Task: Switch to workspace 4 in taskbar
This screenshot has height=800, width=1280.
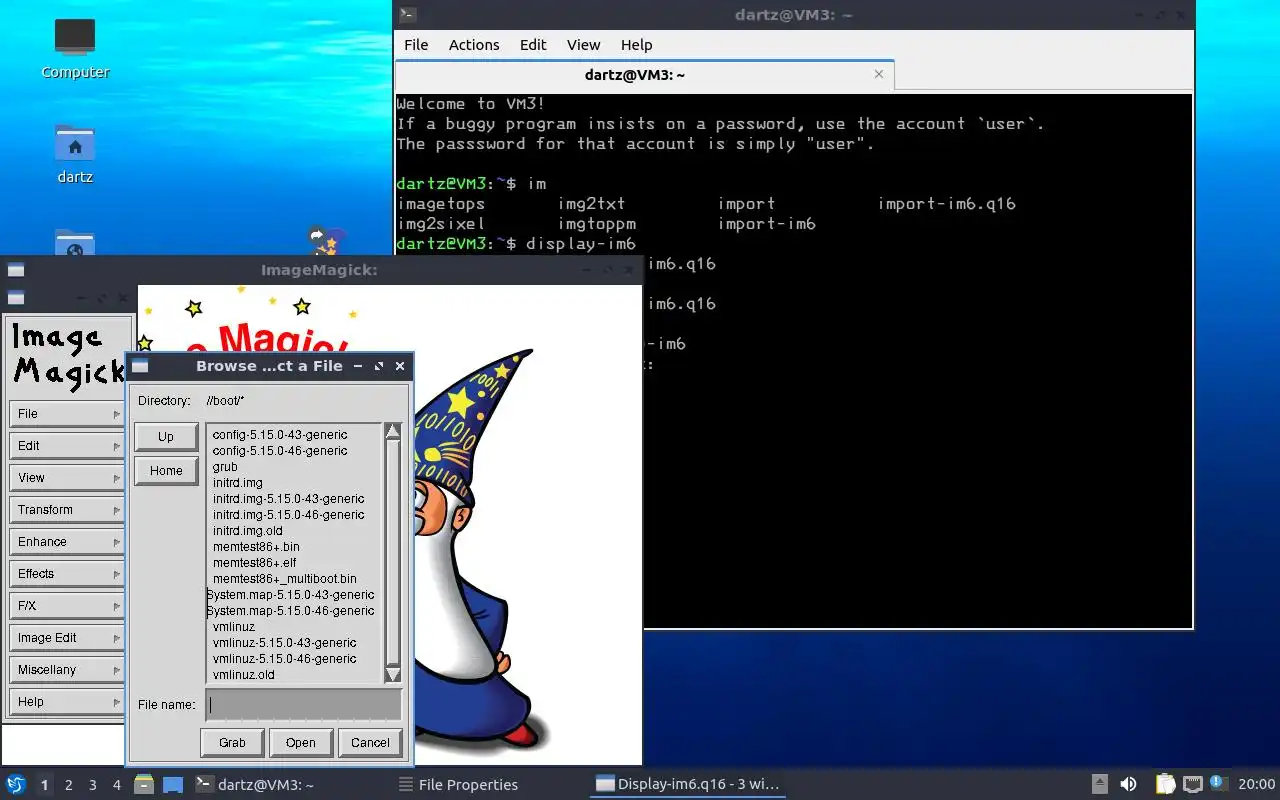Action: tap(117, 785)
